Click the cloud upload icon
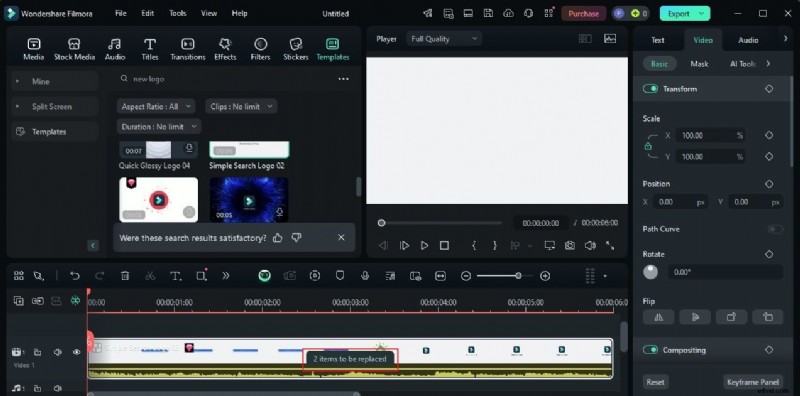The width and height of the screenshot is (800, 396). (508, 14)
